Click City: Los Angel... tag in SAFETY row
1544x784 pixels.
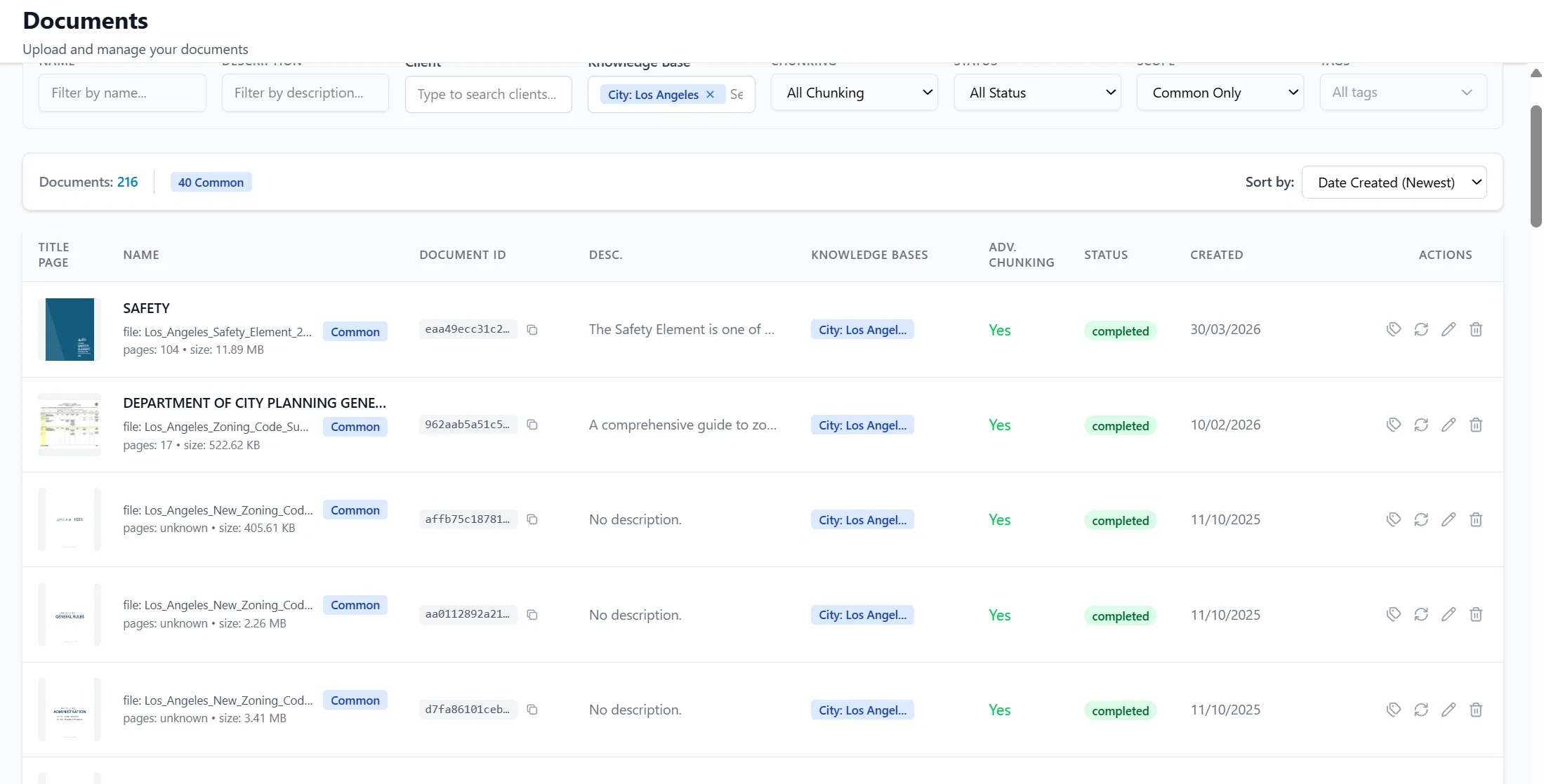pos(862,330)
